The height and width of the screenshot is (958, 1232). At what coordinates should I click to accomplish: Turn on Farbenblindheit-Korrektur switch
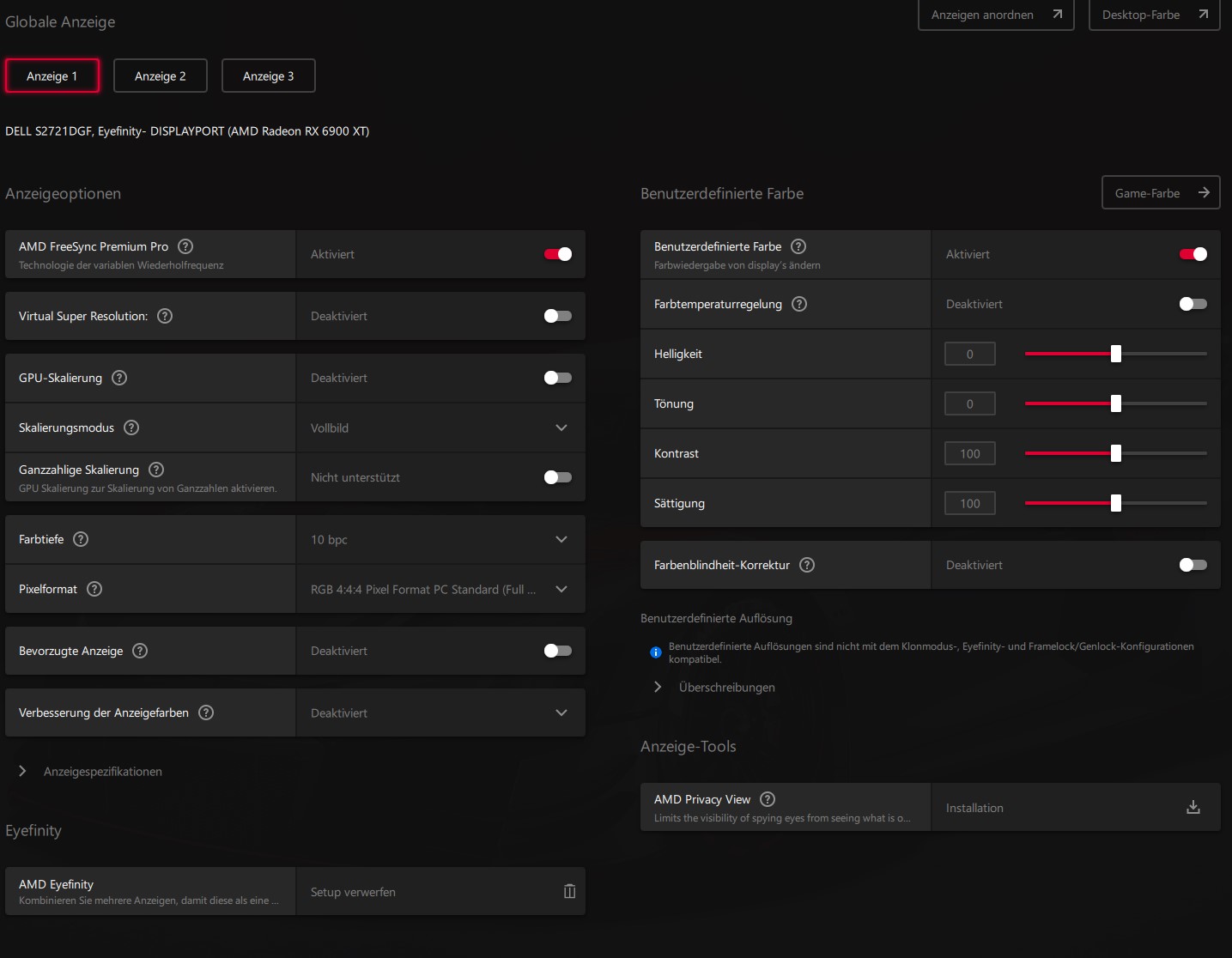pyautogui.click(x=1193, y=565)
